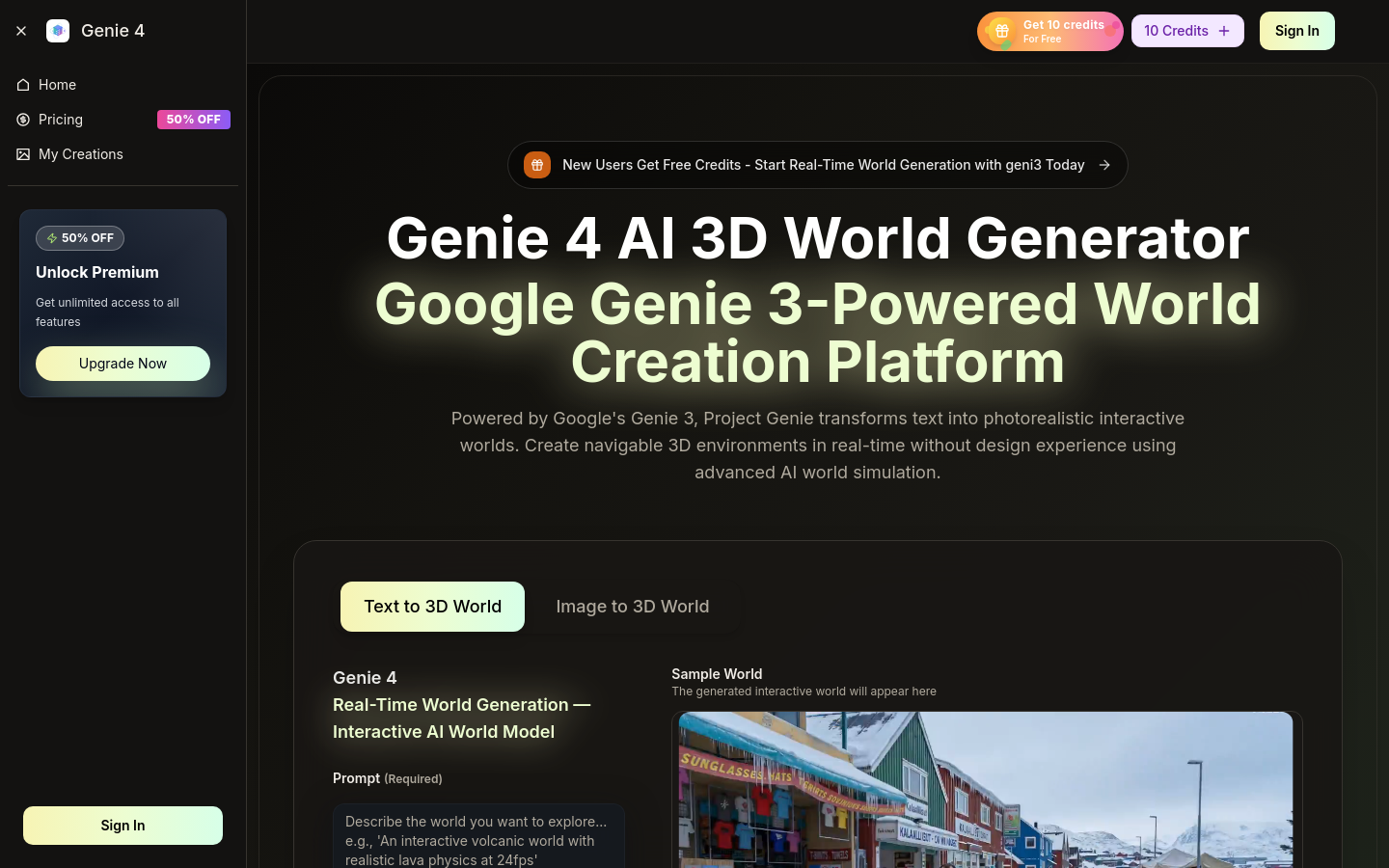The image size is (1389, 868).
Task: Switch to the Image to 3D World tab
Action: point(633,607)
